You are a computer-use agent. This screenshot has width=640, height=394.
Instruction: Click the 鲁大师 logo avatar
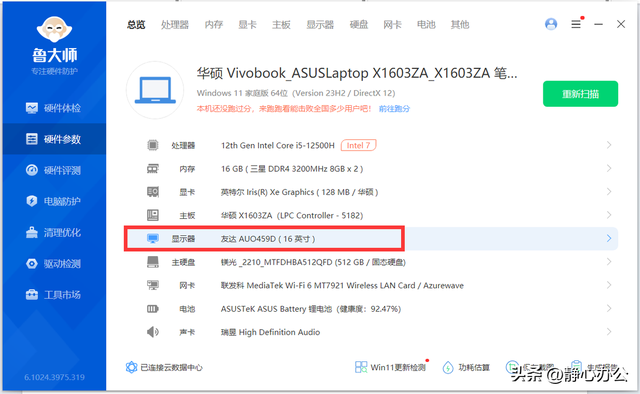click(54, 29)
